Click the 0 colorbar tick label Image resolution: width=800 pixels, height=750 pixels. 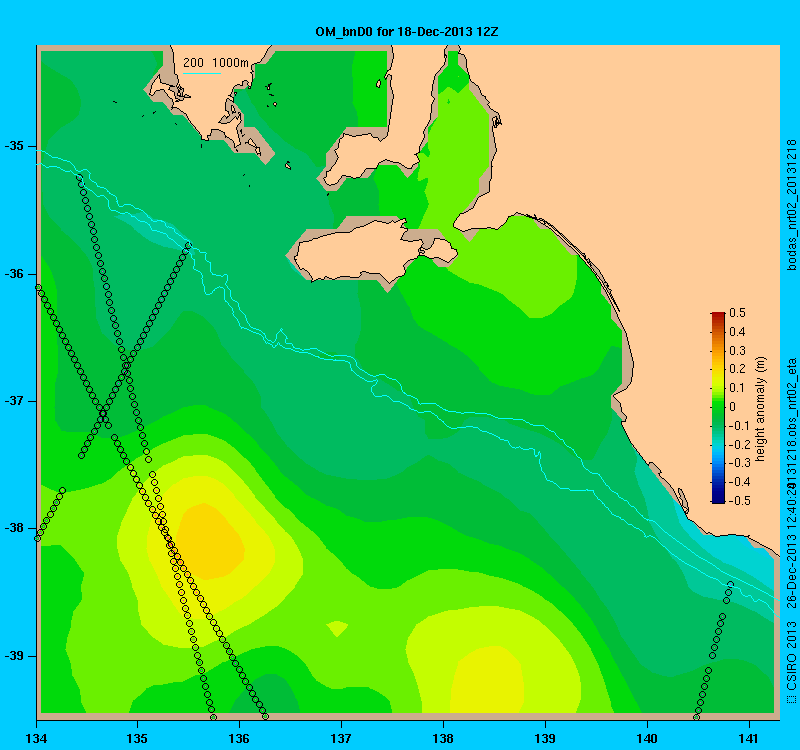click(x=733, y=407)
